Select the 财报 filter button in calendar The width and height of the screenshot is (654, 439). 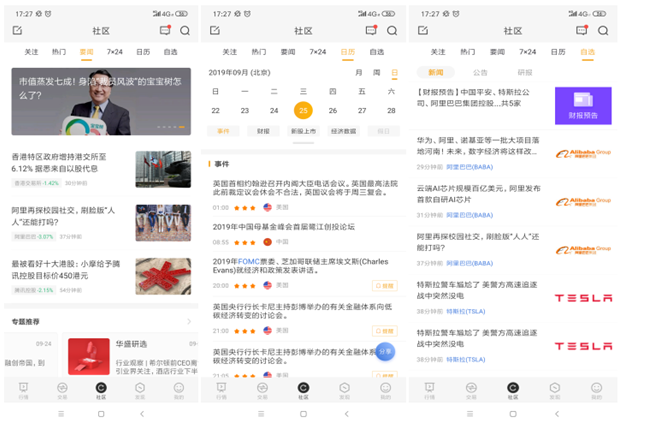tap(262, 131)
